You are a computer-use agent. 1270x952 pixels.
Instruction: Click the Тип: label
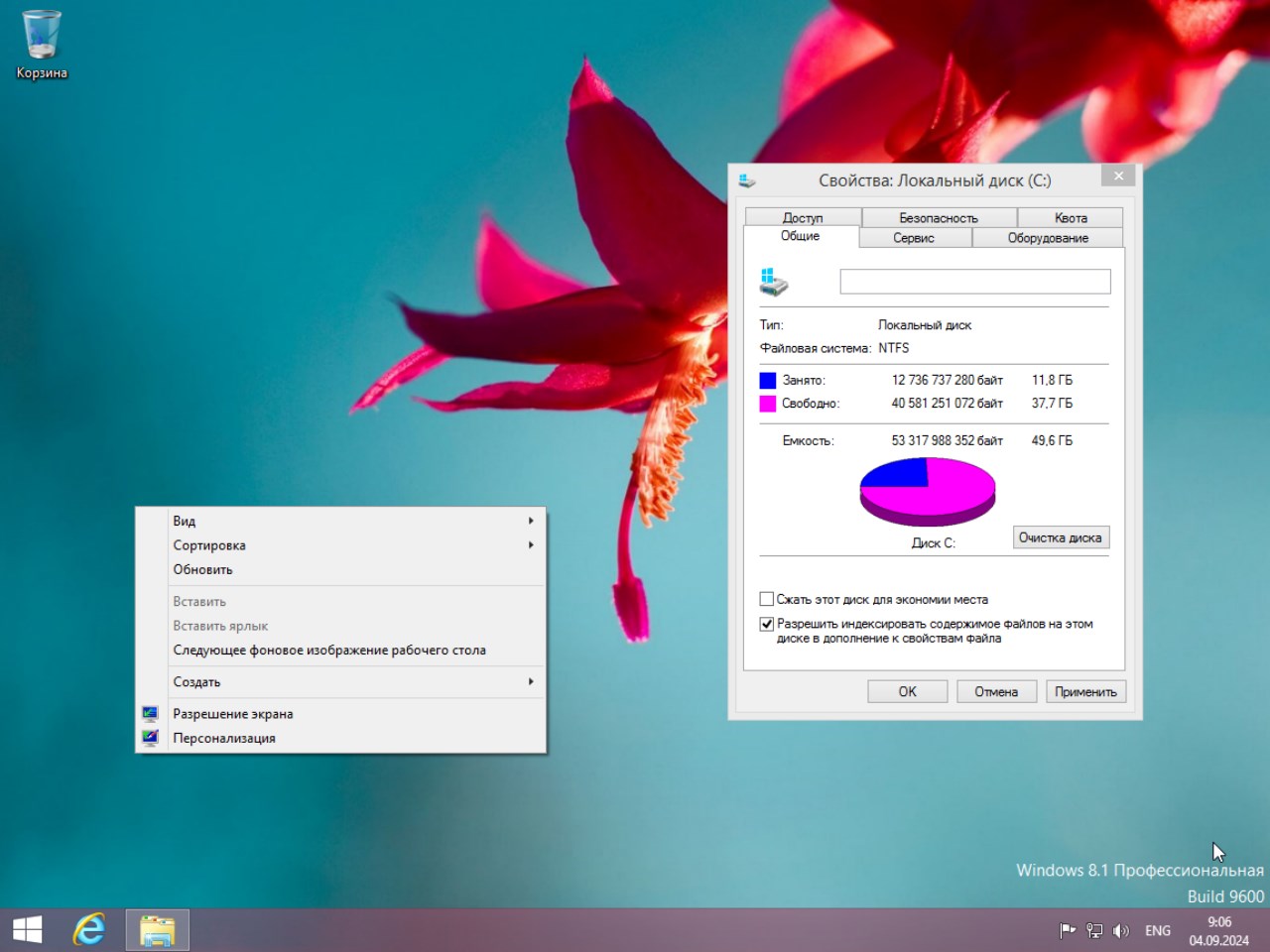click(772, 325)
